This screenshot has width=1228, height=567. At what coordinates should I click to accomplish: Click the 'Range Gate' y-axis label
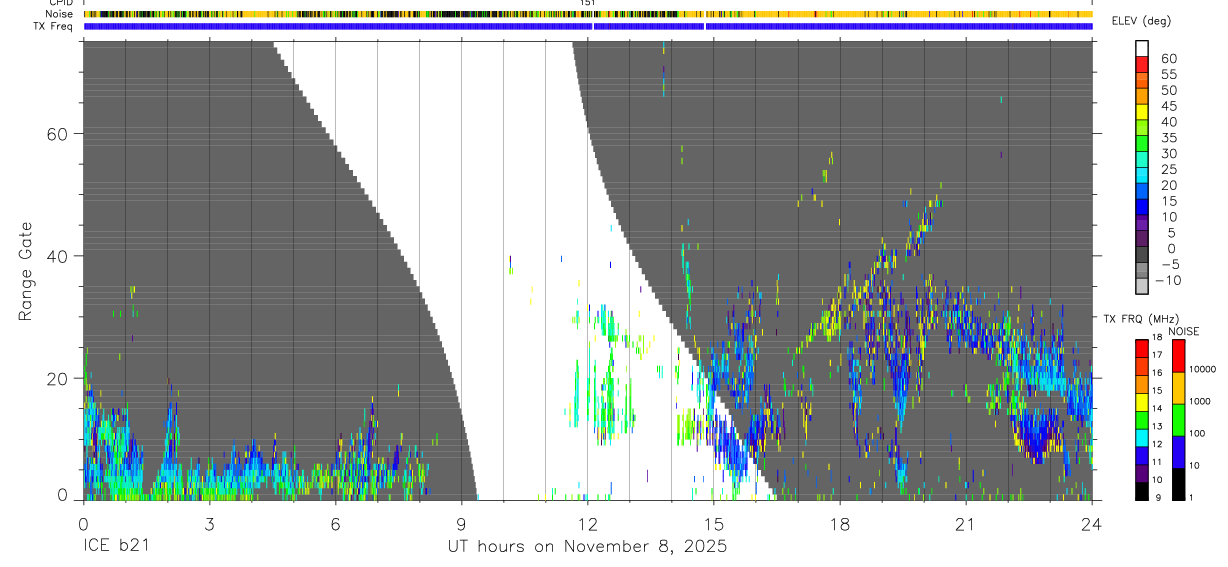[x=25, y=271]
